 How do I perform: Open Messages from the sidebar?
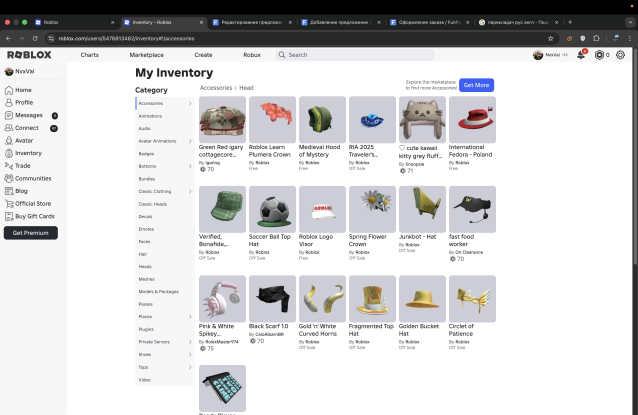coord(28,115)
